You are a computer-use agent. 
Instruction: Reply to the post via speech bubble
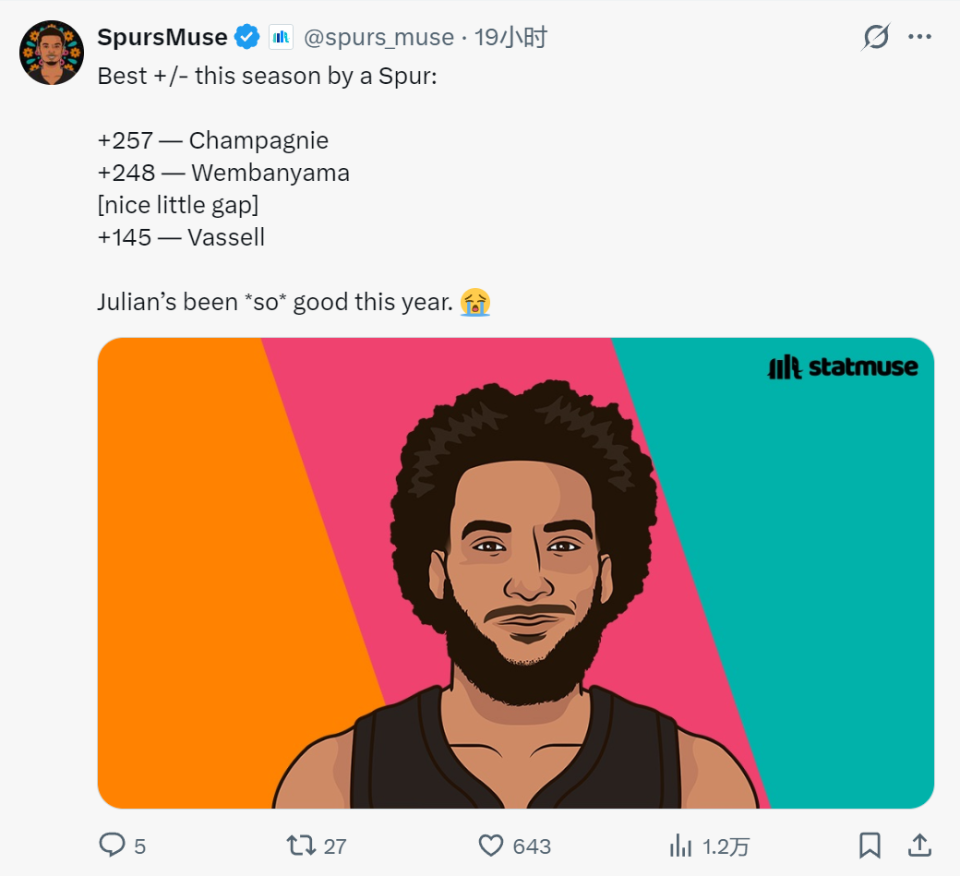click(x=111, y=846)
